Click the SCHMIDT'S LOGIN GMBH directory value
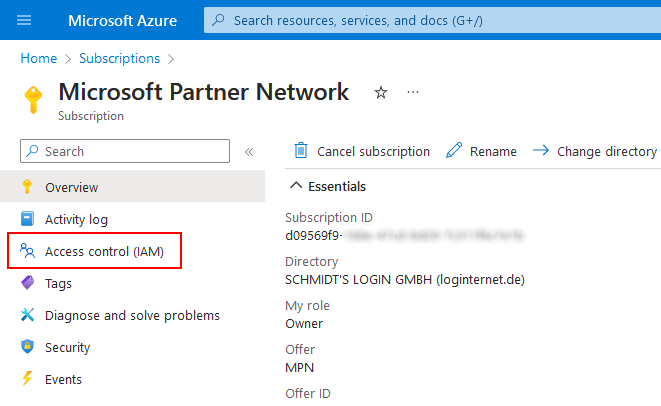This screenshot has height=406, width=661. (x=405, y=280)
